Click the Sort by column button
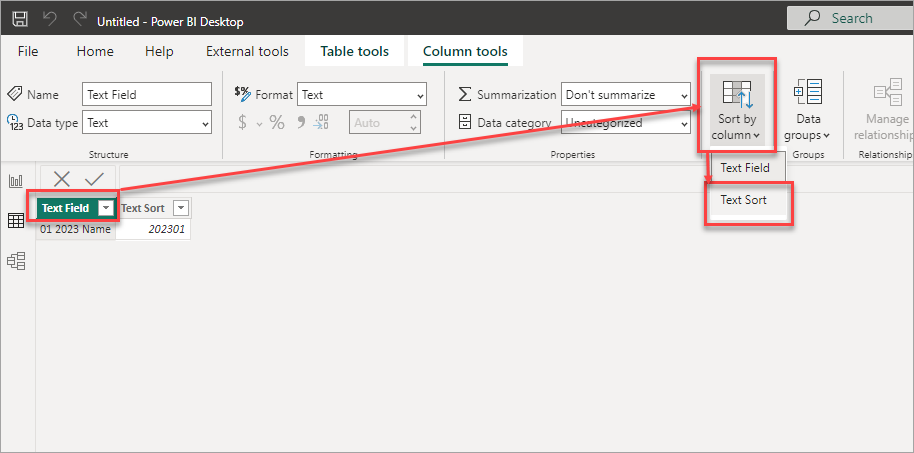The image size is (914, 453). click(x=737, y=110)
